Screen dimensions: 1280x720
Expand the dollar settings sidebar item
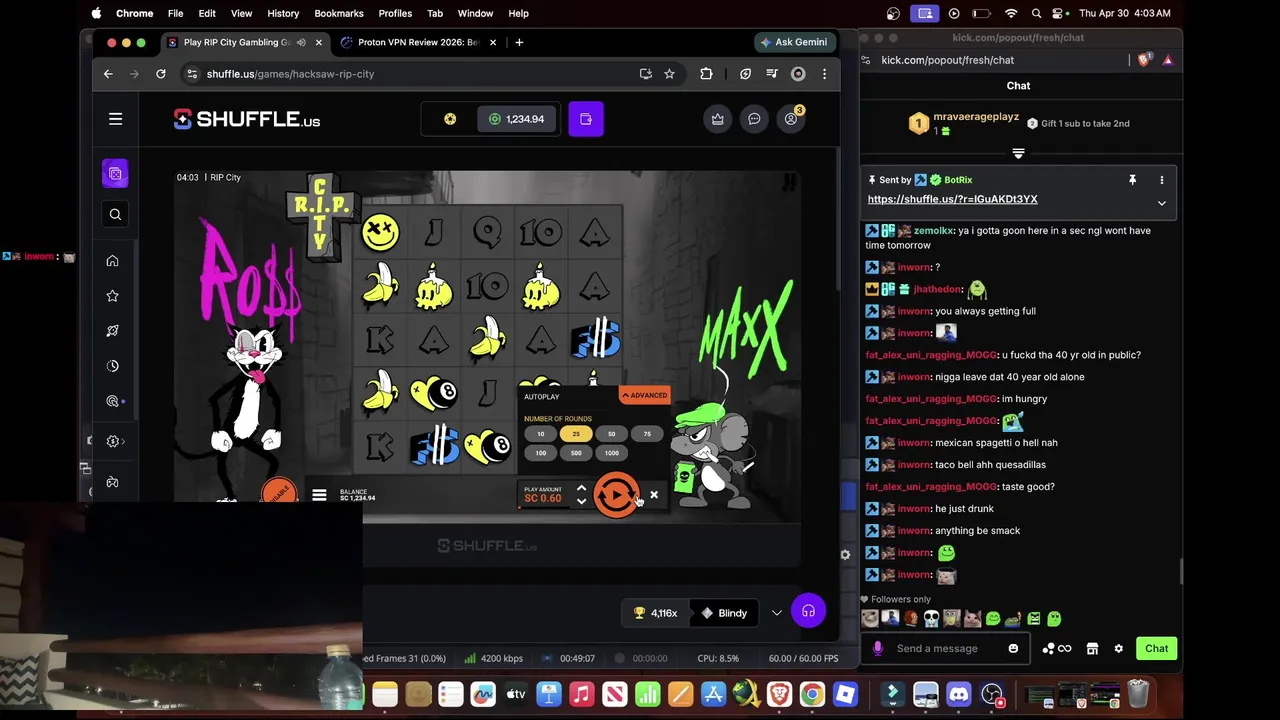coord(115,441)
